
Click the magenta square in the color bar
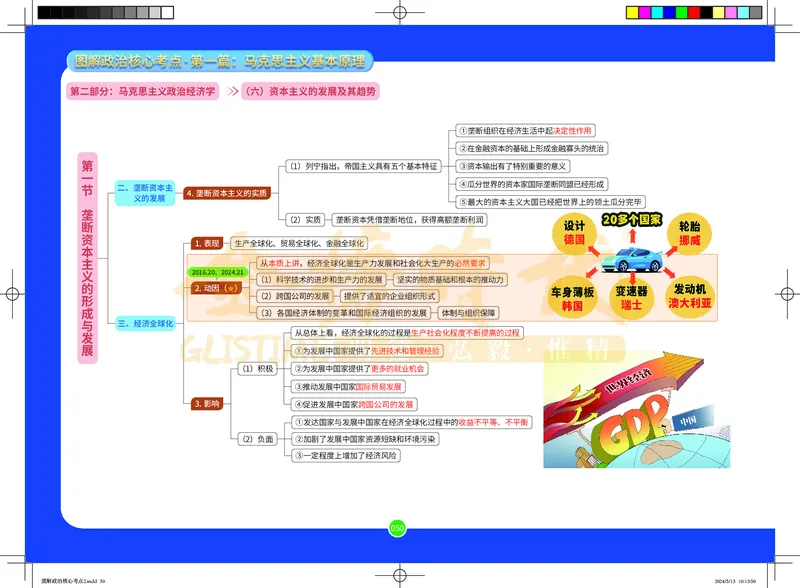pos(645,11)
